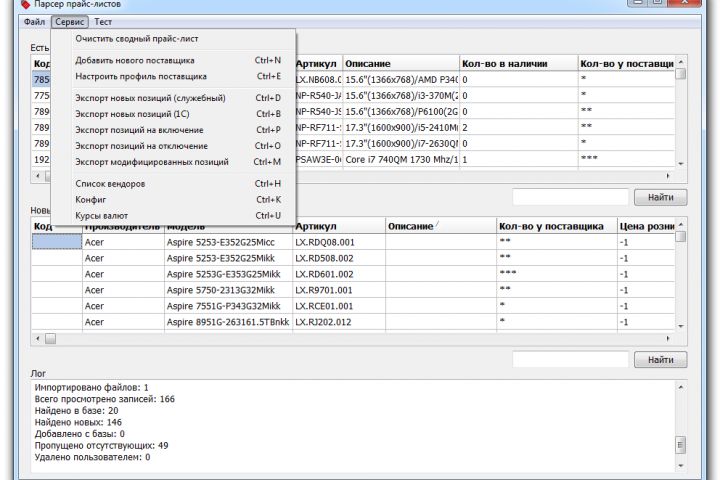Select Aspire 5253-E352G25Micc model cell

pyautogui.click(x=228, y=243)
